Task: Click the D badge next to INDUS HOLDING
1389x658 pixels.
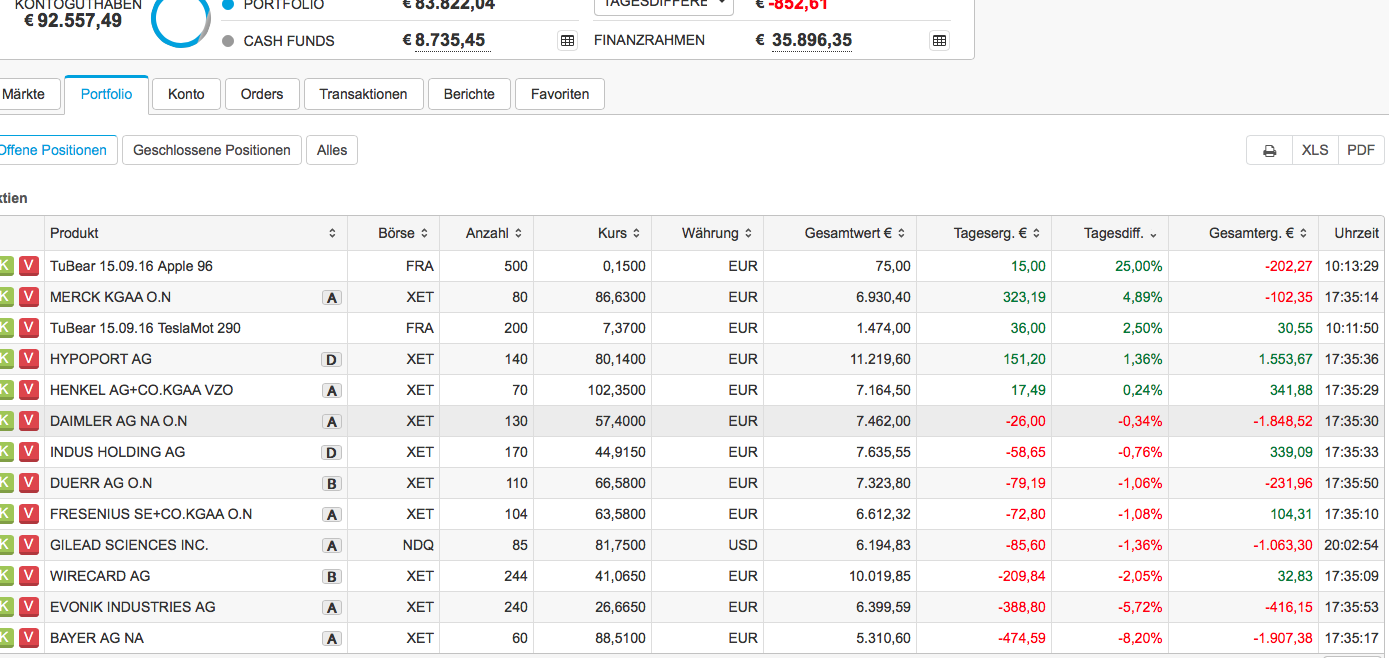Action: coord(332,453)
